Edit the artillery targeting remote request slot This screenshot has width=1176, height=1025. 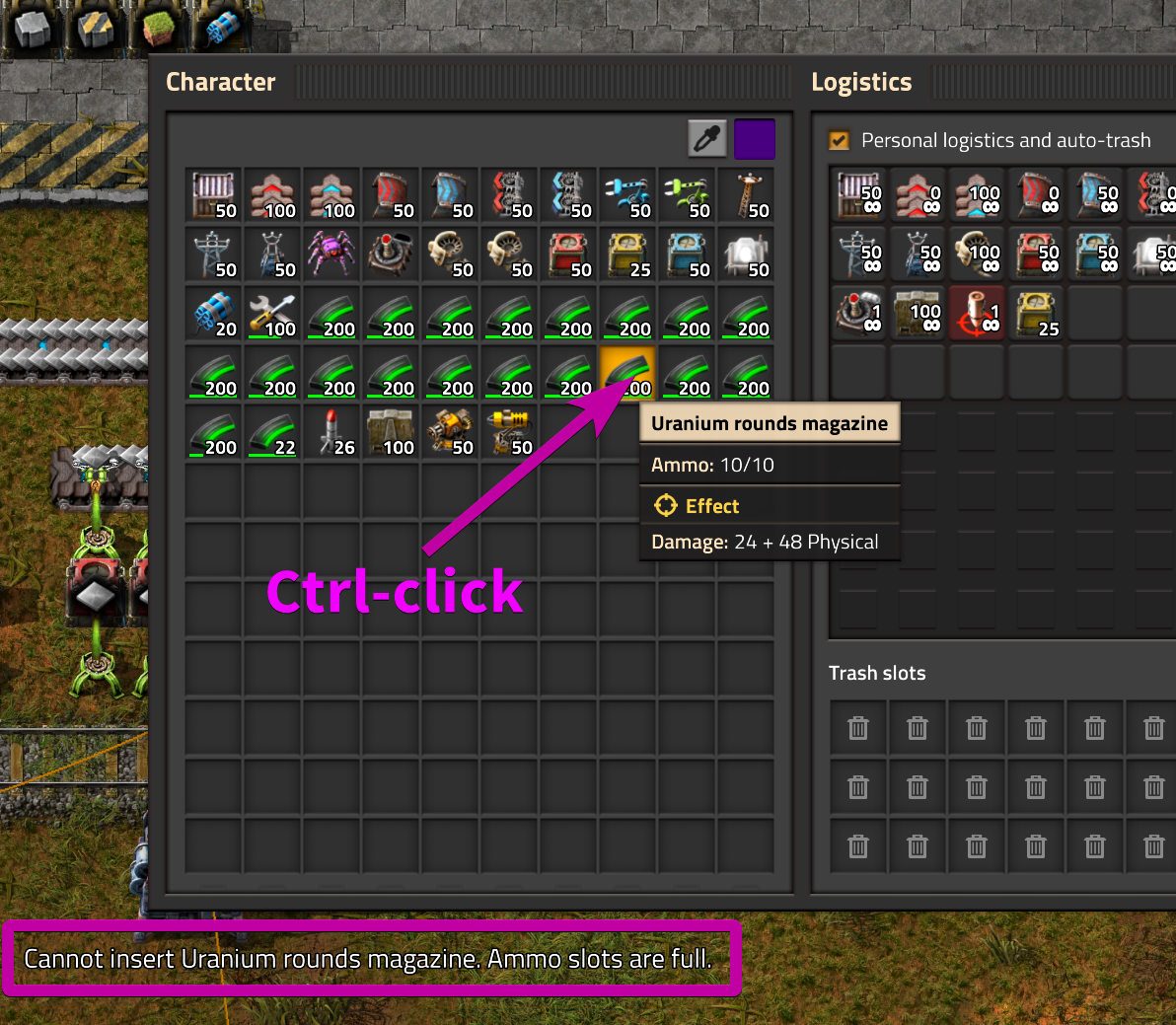[977, 314]
